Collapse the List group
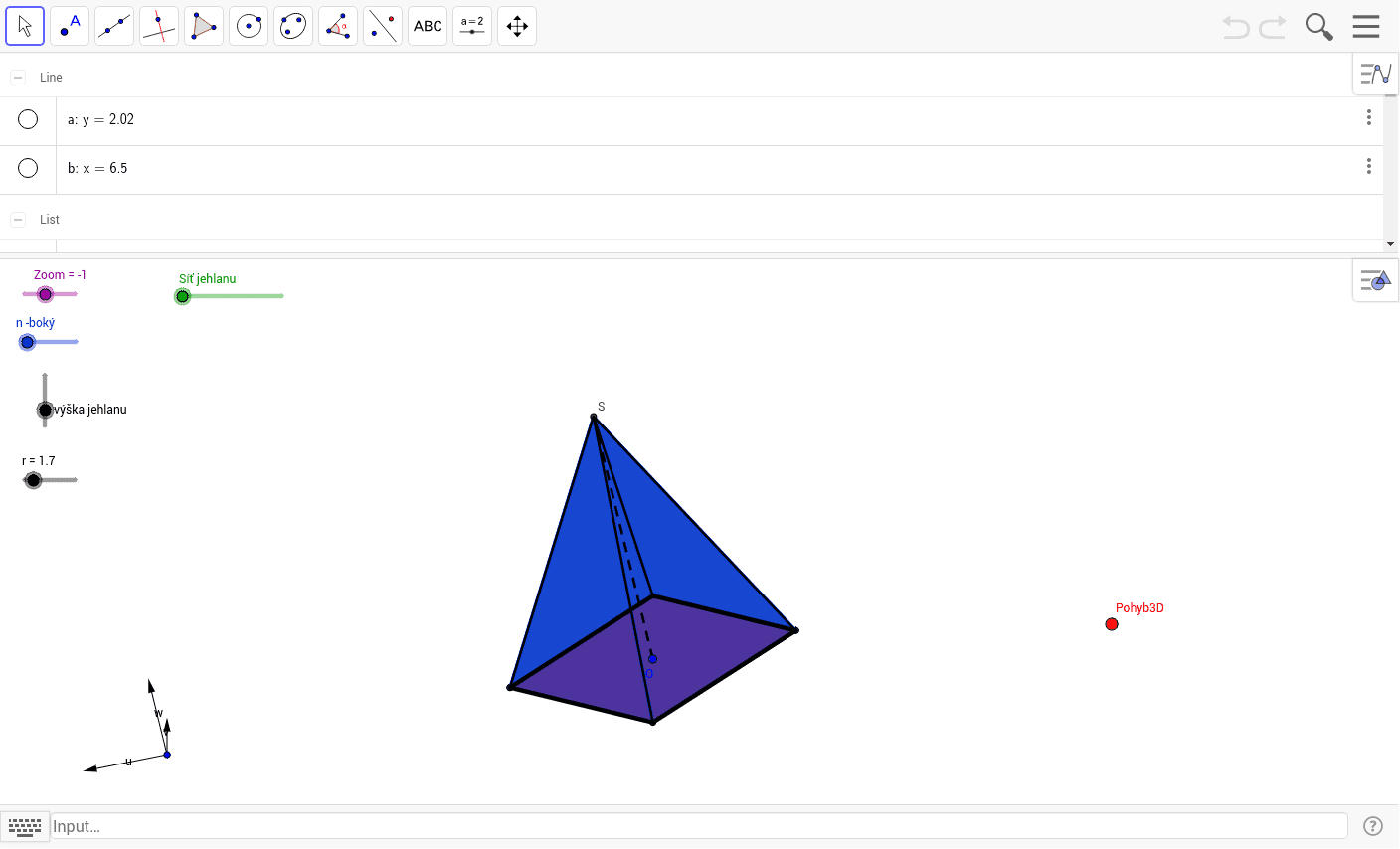 (18, 220)
